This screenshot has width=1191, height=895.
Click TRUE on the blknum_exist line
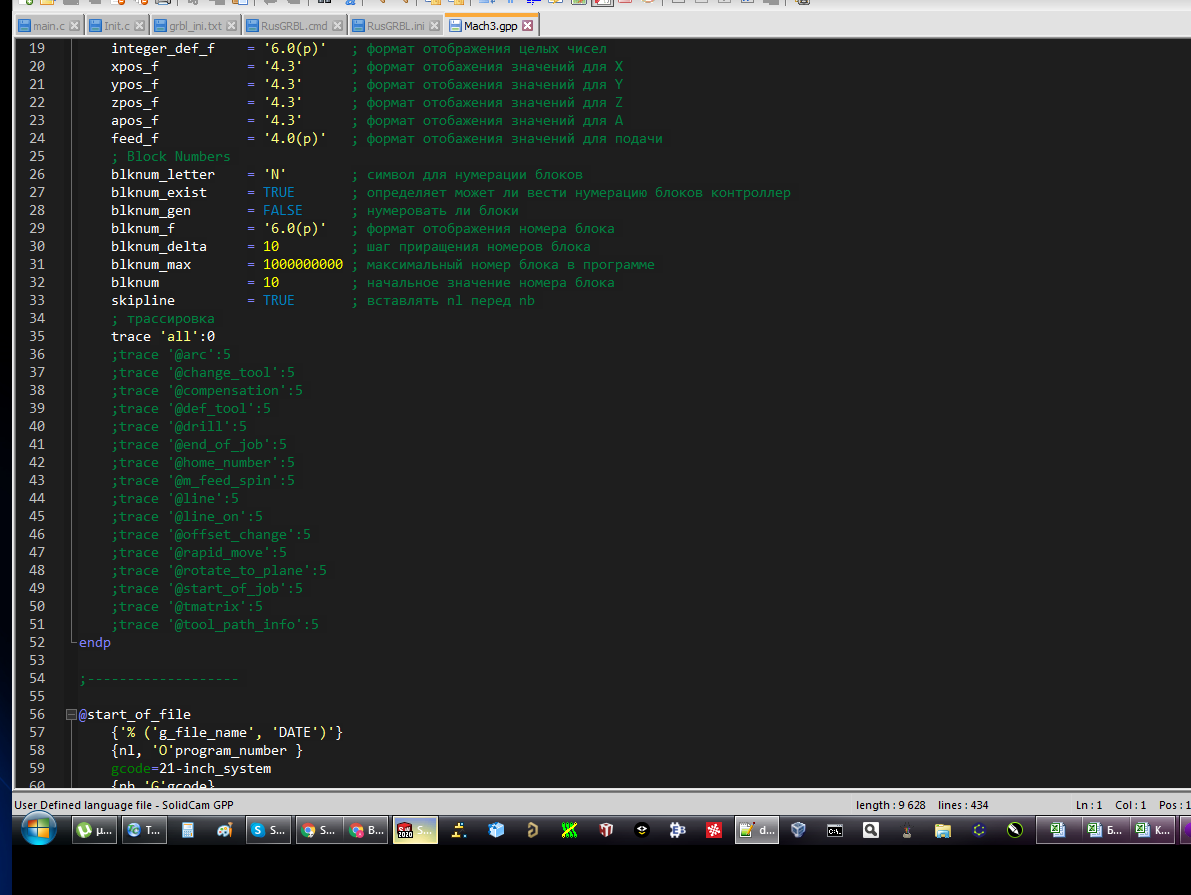[x=279, y=192]
